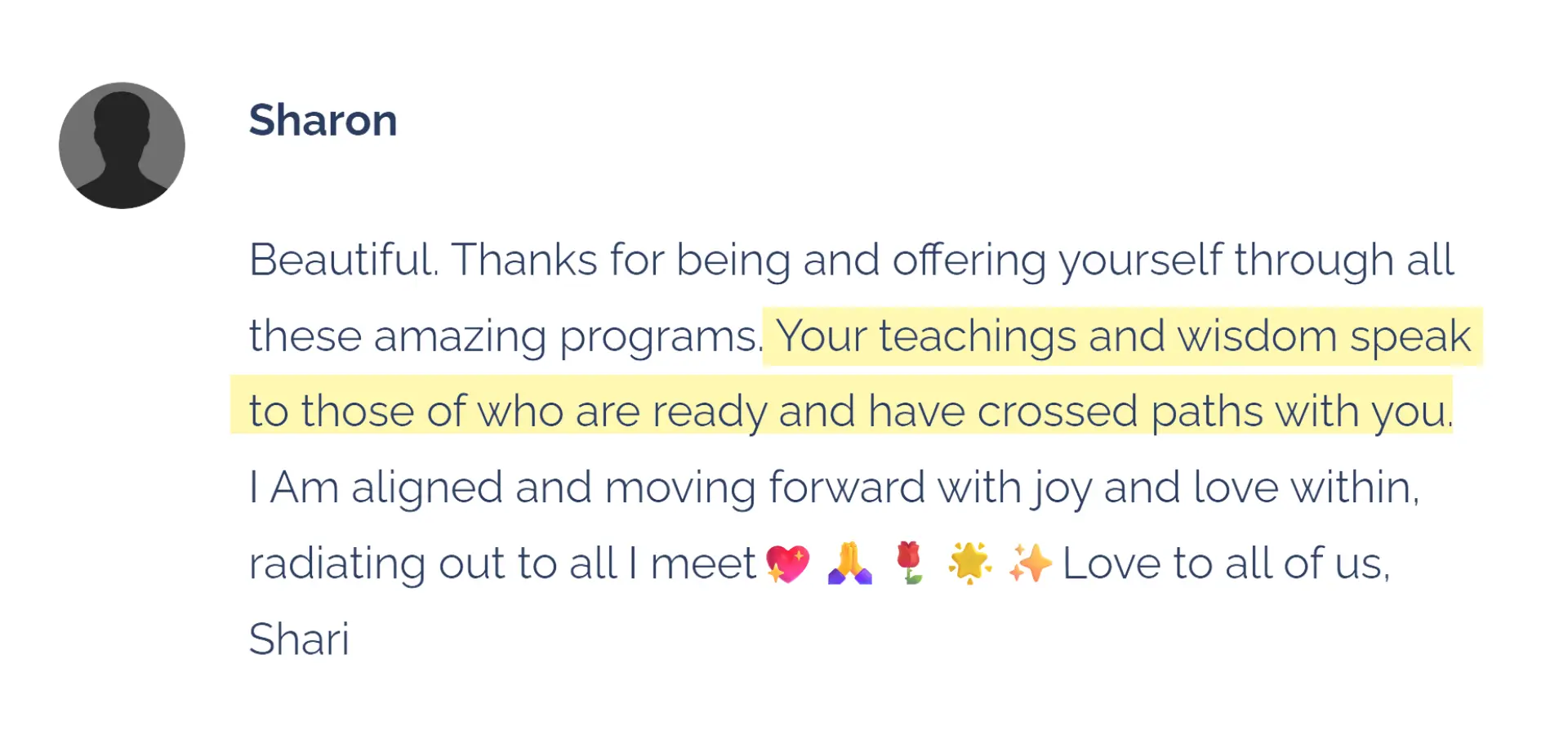
Task: Open the commenter name 'Sharon'
Action: [x=323, y=121]
